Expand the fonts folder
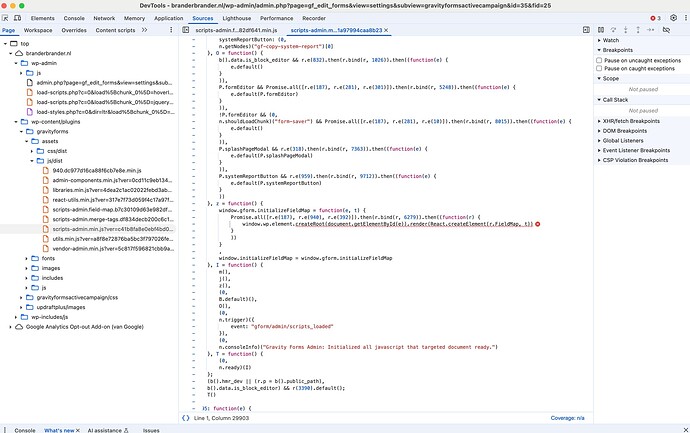 [26, 258]
